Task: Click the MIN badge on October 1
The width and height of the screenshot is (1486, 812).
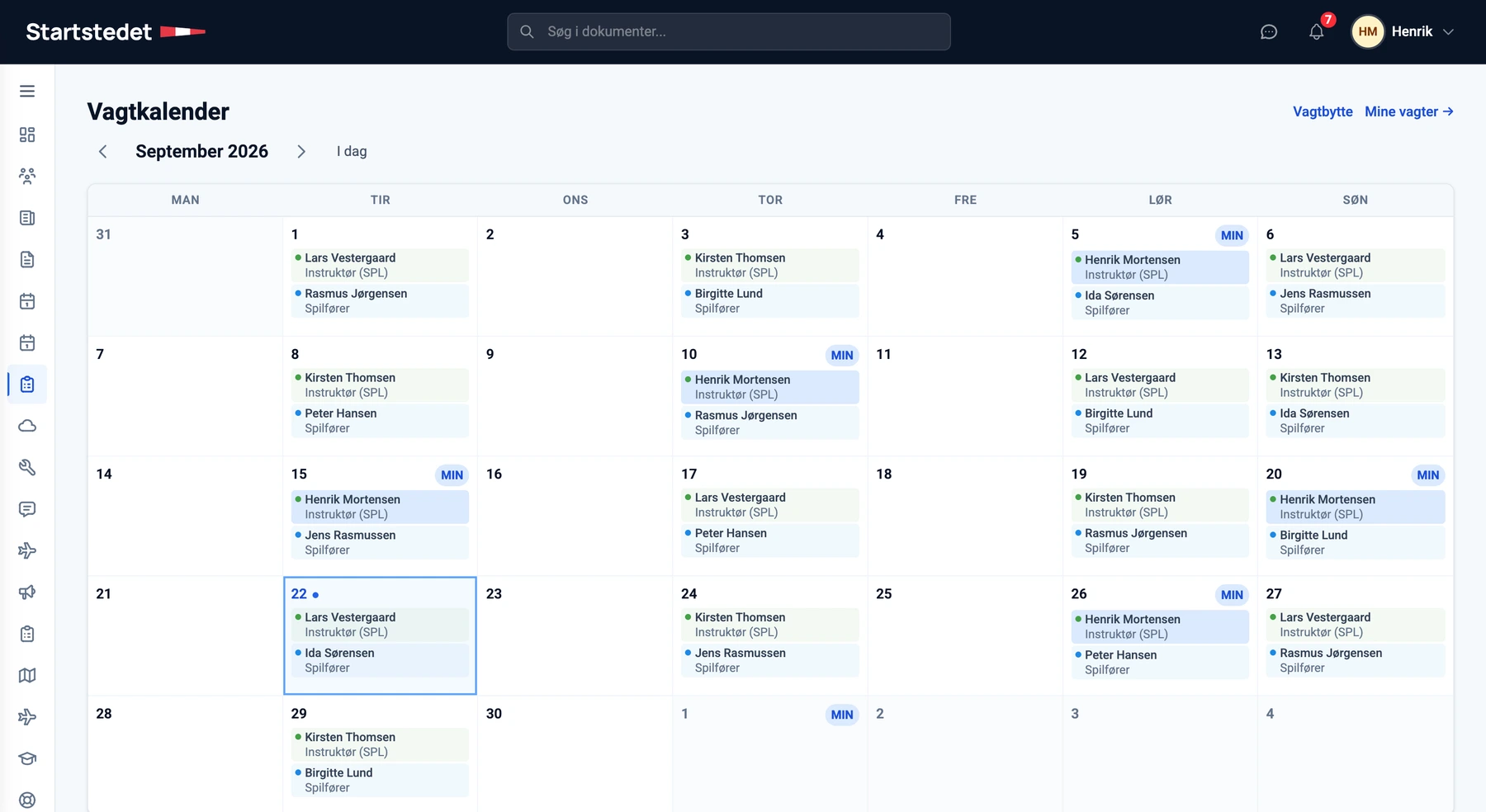Action: [842, 715]
